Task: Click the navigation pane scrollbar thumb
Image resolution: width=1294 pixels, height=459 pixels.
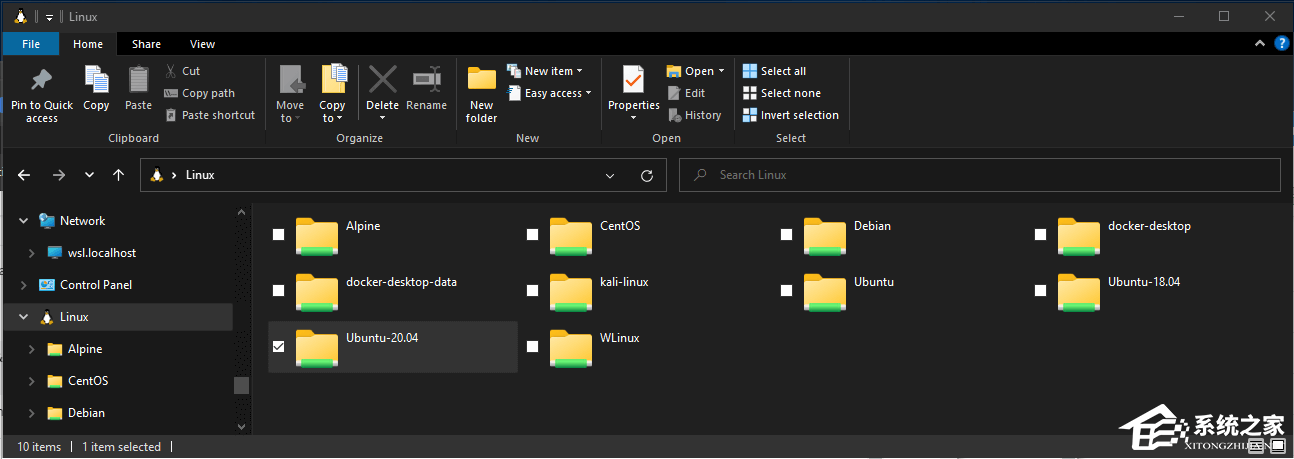Action: click(241, 385)
